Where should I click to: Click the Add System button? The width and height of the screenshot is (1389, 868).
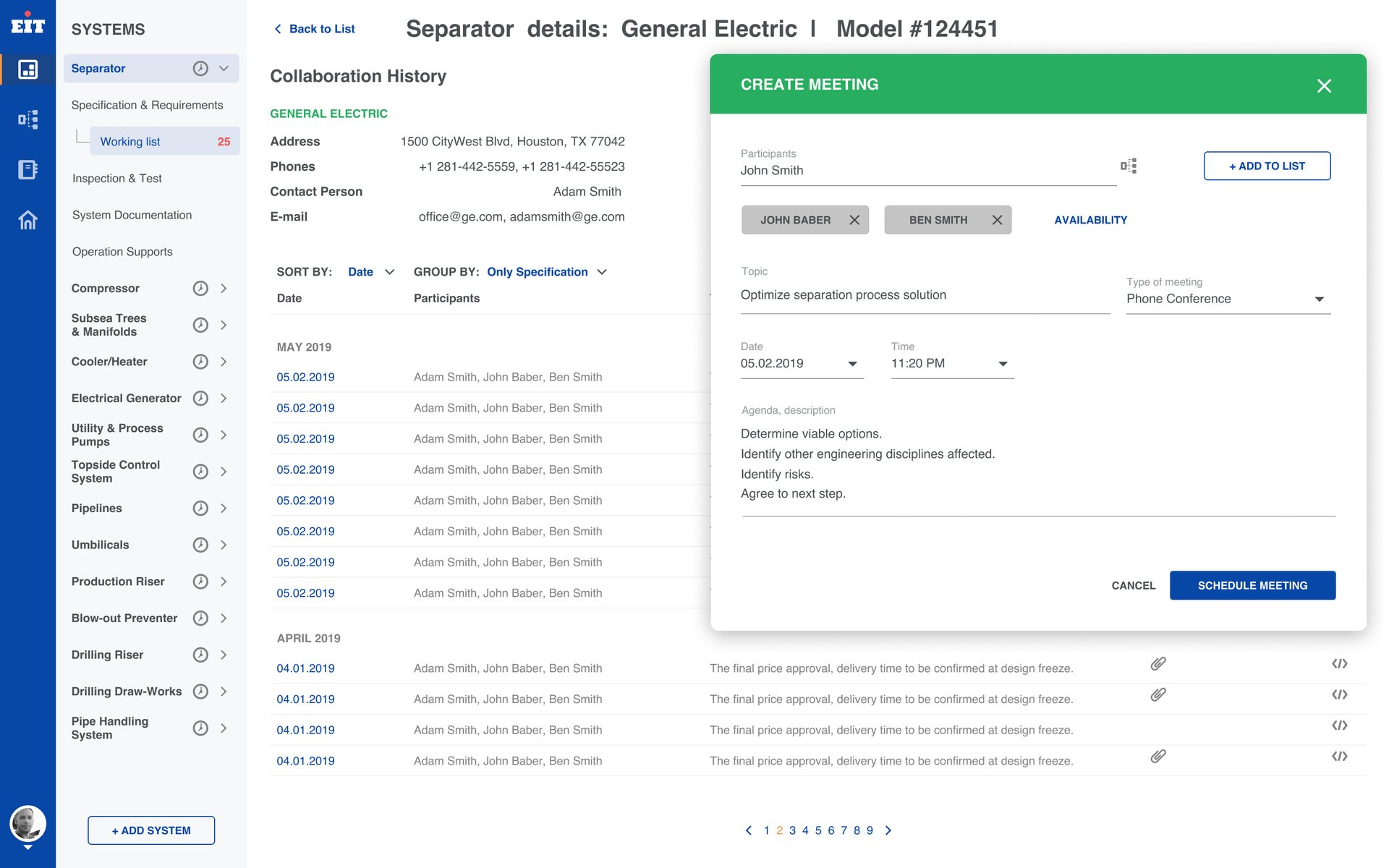tap(151, 830)
